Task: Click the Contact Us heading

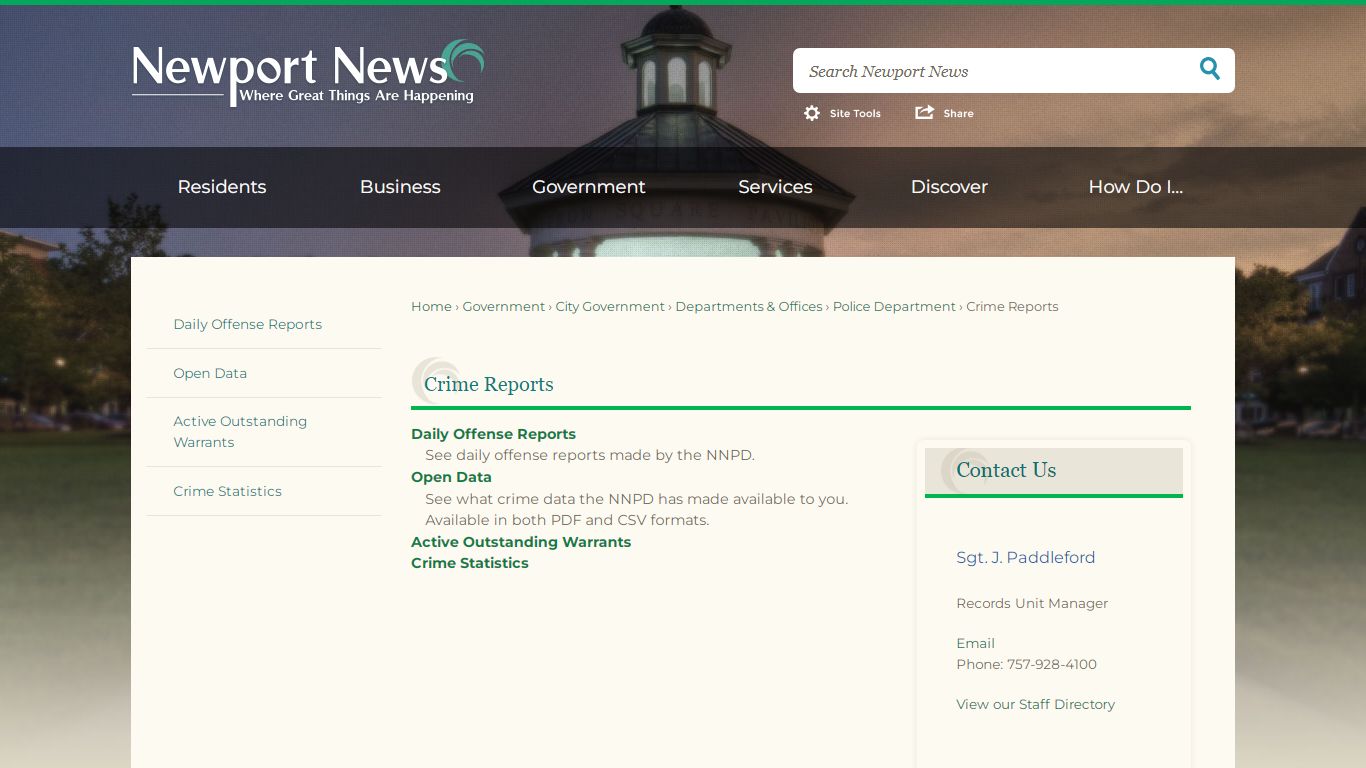Action: [1006, 470]
